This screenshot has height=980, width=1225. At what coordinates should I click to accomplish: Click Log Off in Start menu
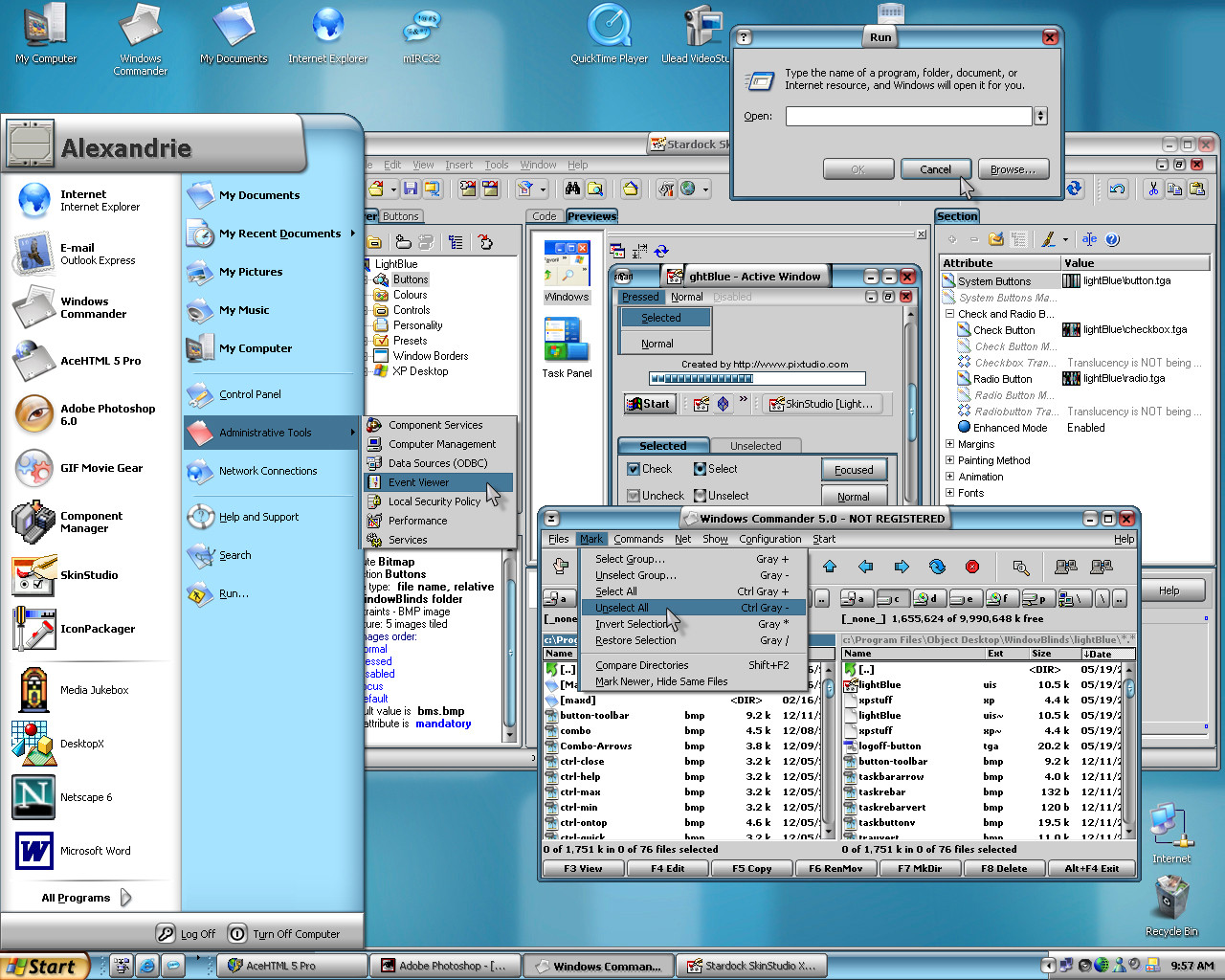[x=187, y=934]
